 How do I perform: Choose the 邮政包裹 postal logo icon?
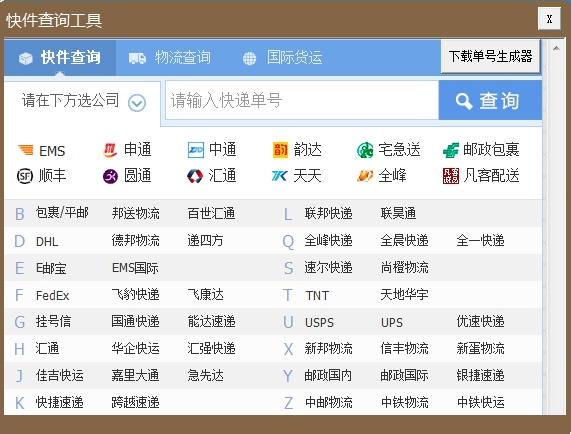[451, 150]
